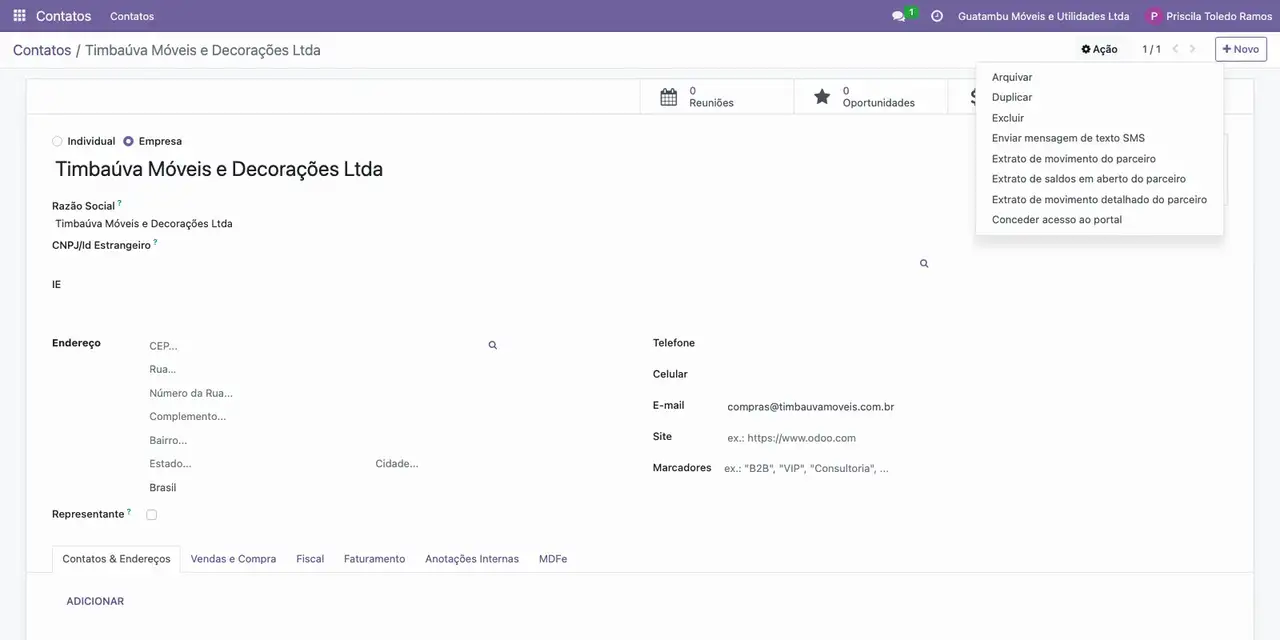The width and height of the screenshot is (1280, 640).
Task: Choose Enviar mensagem de texto SMS
Action: point(1099,138)
